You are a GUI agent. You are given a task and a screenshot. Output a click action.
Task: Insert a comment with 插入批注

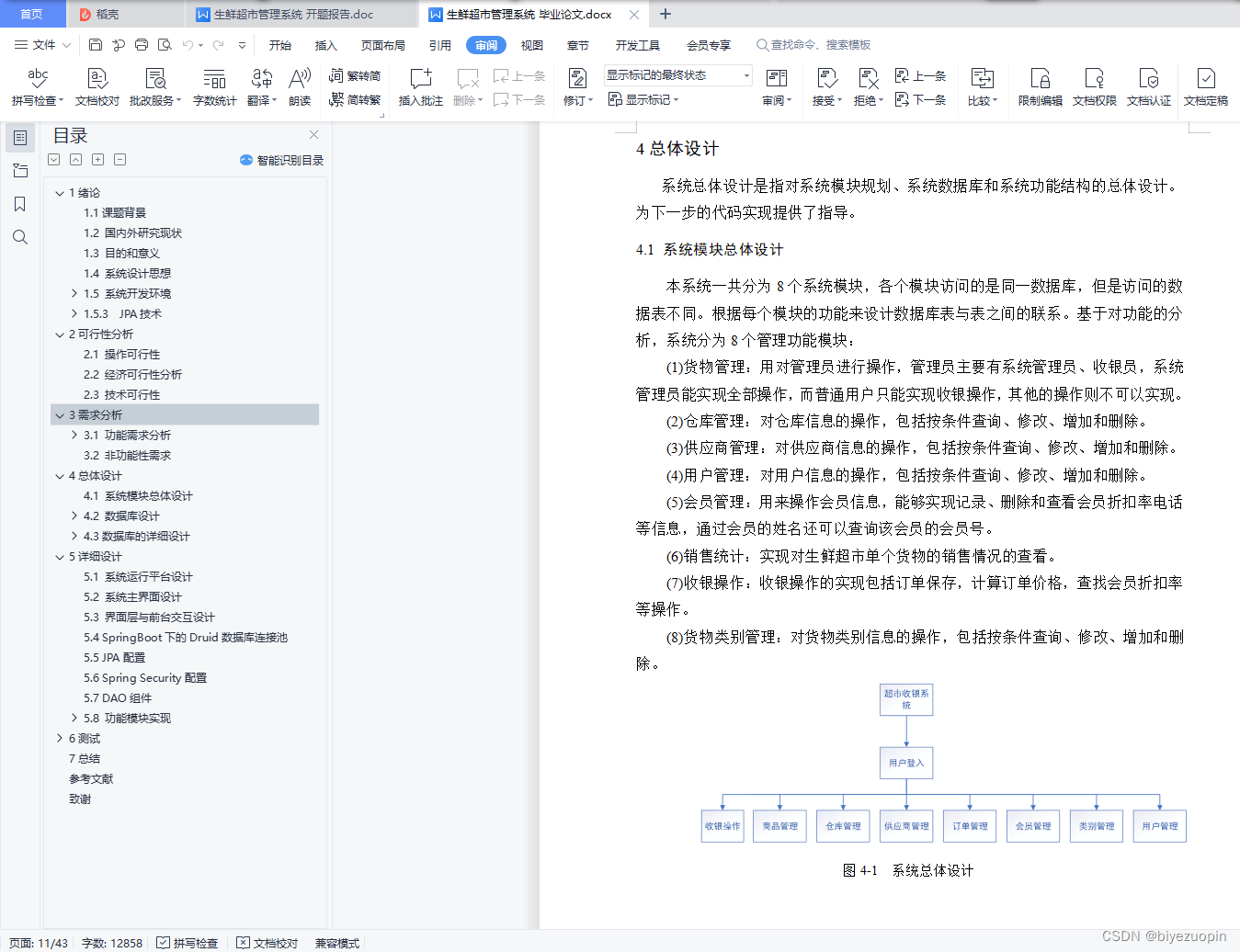click(420, 87)
